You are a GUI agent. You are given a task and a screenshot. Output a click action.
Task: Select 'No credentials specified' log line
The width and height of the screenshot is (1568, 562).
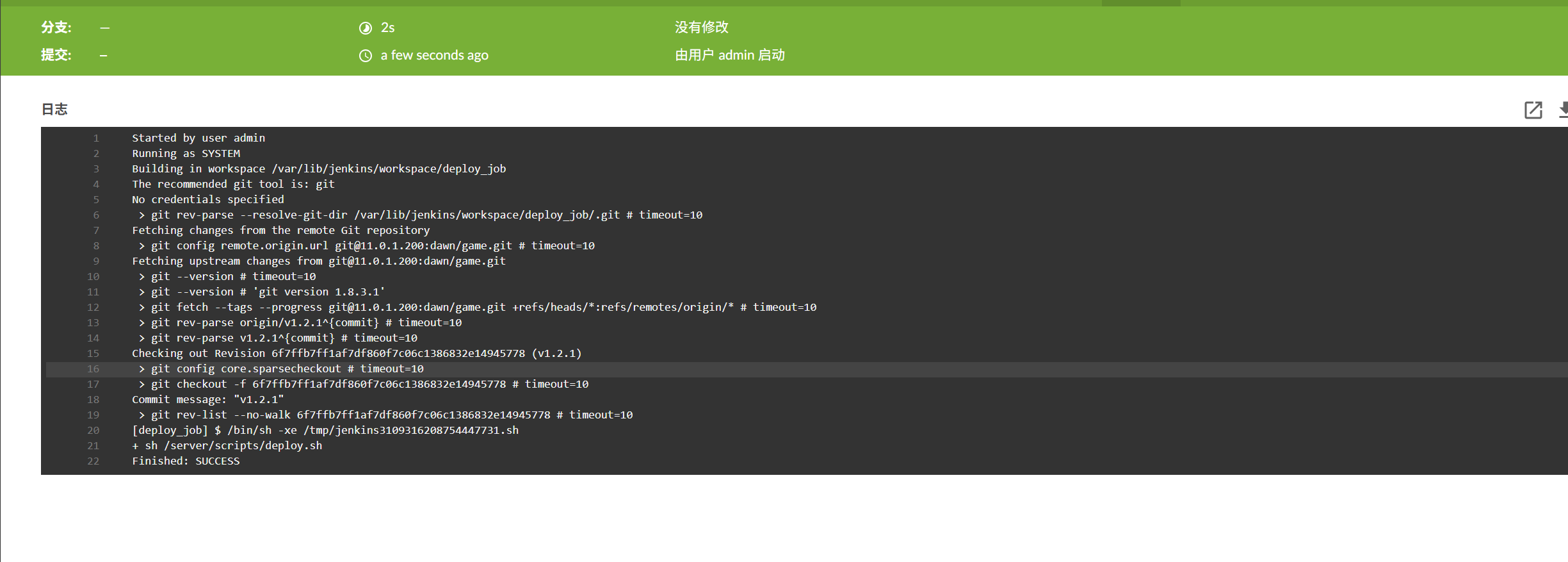208,199
